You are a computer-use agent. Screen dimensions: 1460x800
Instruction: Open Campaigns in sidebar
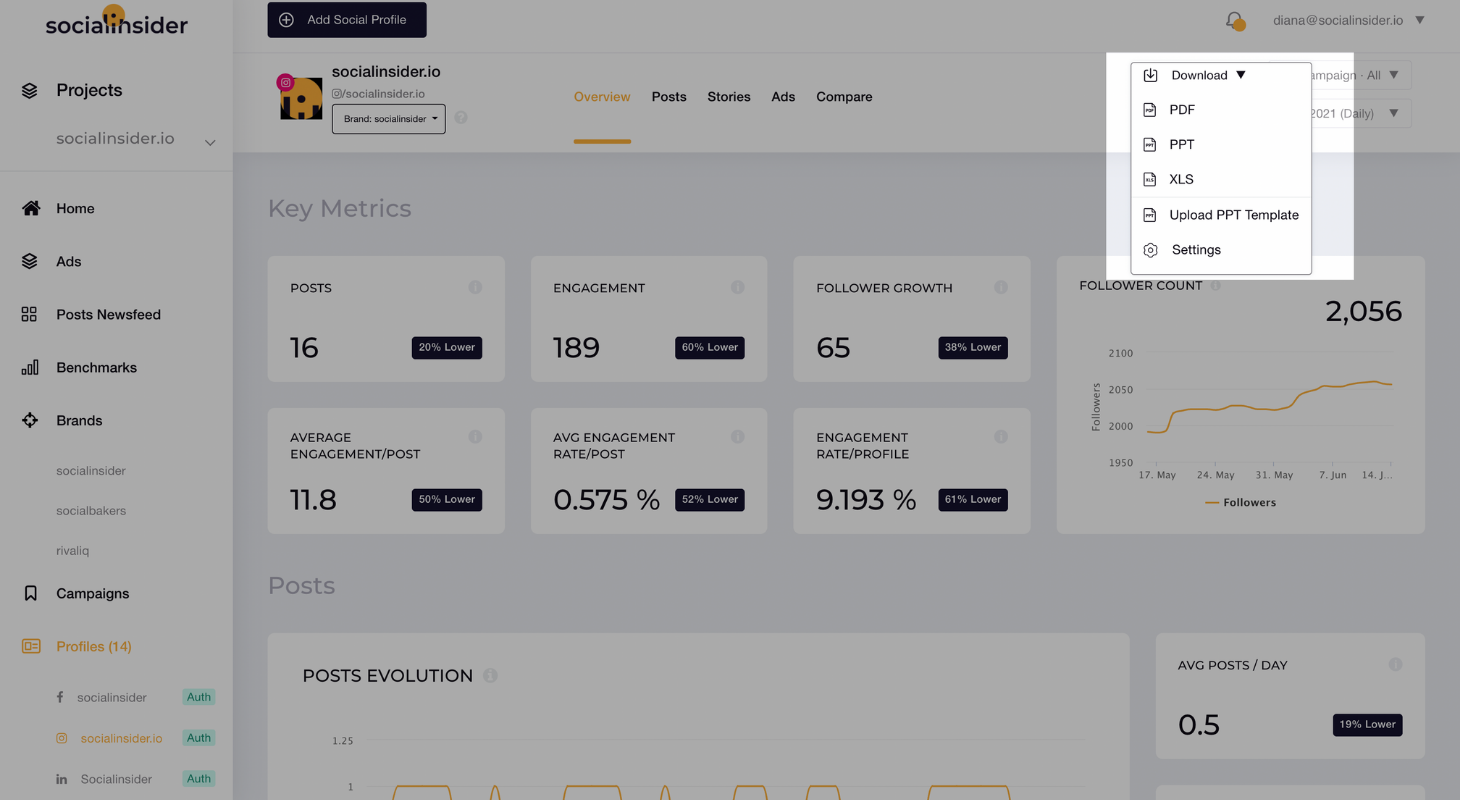[92, 593]
